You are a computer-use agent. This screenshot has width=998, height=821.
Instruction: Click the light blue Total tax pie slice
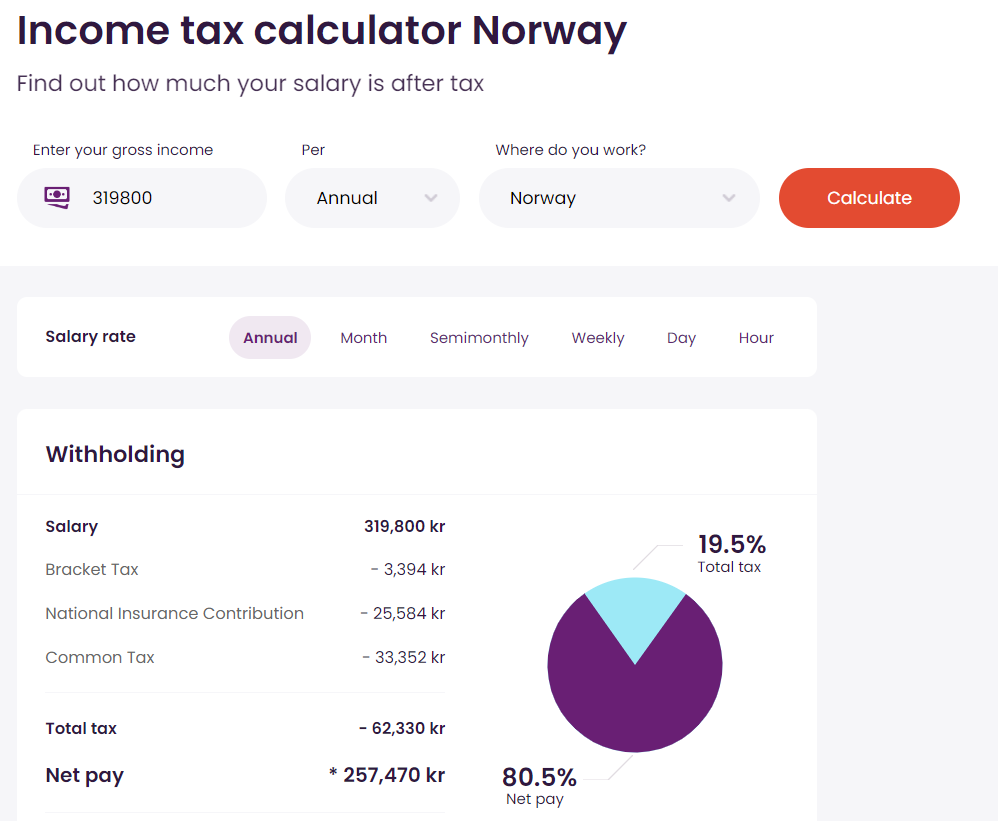pos(635,610)
